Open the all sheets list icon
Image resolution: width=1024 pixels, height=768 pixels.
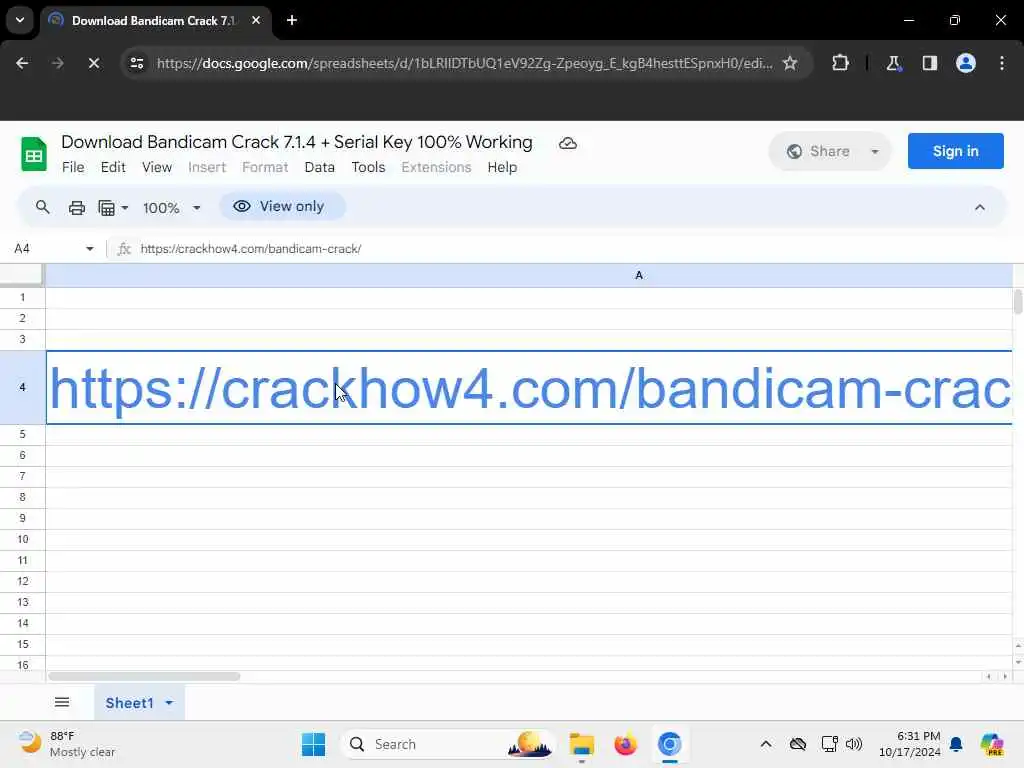pos(62,702)
